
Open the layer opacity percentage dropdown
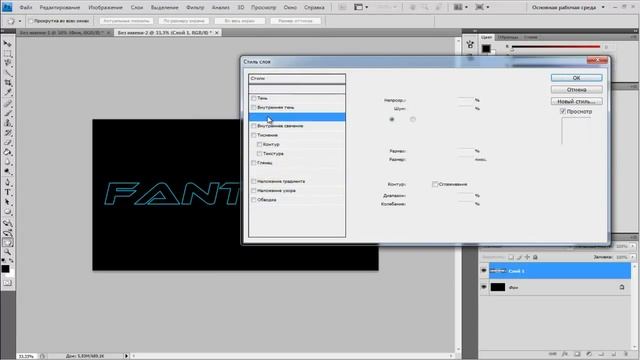[633, 246]
